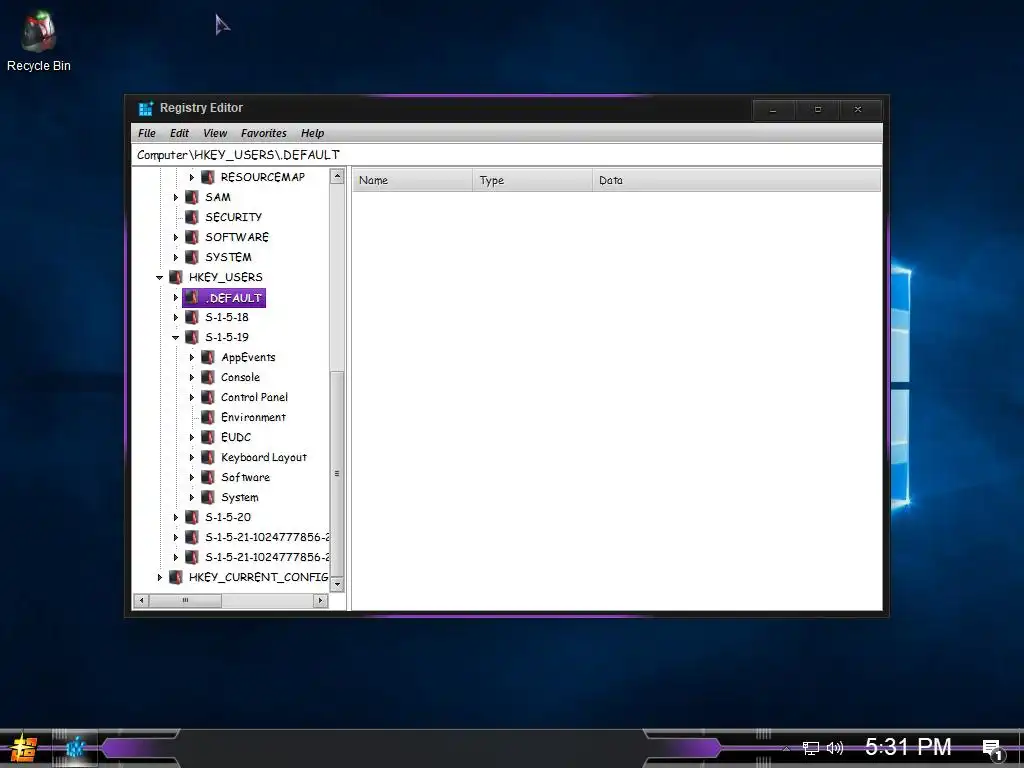Click the Keyboard Layout key folder icon
Screen dimensions: 1024x768
click(x=208, y=457)
